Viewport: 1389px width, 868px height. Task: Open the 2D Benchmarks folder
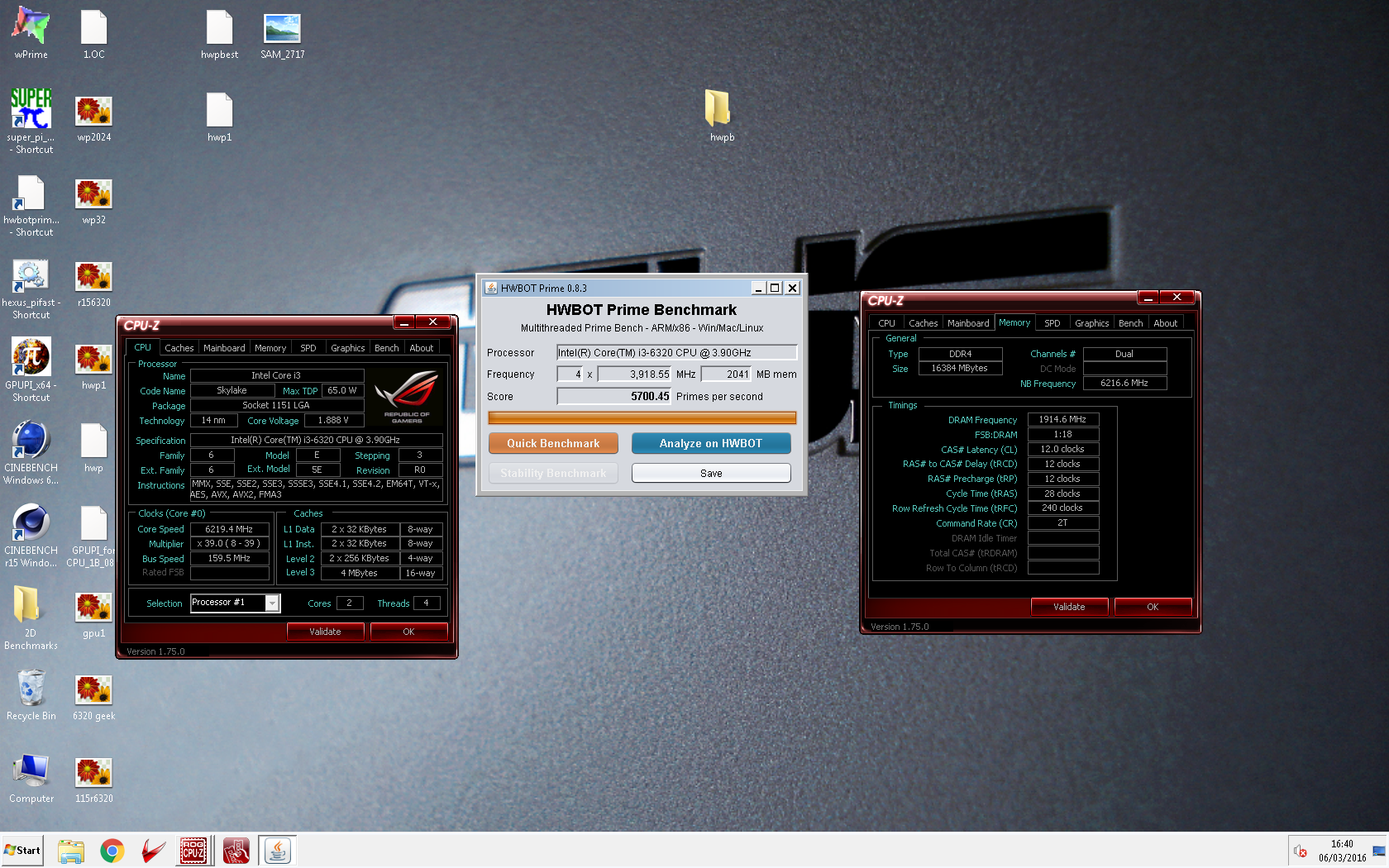[x=31, y=618]
